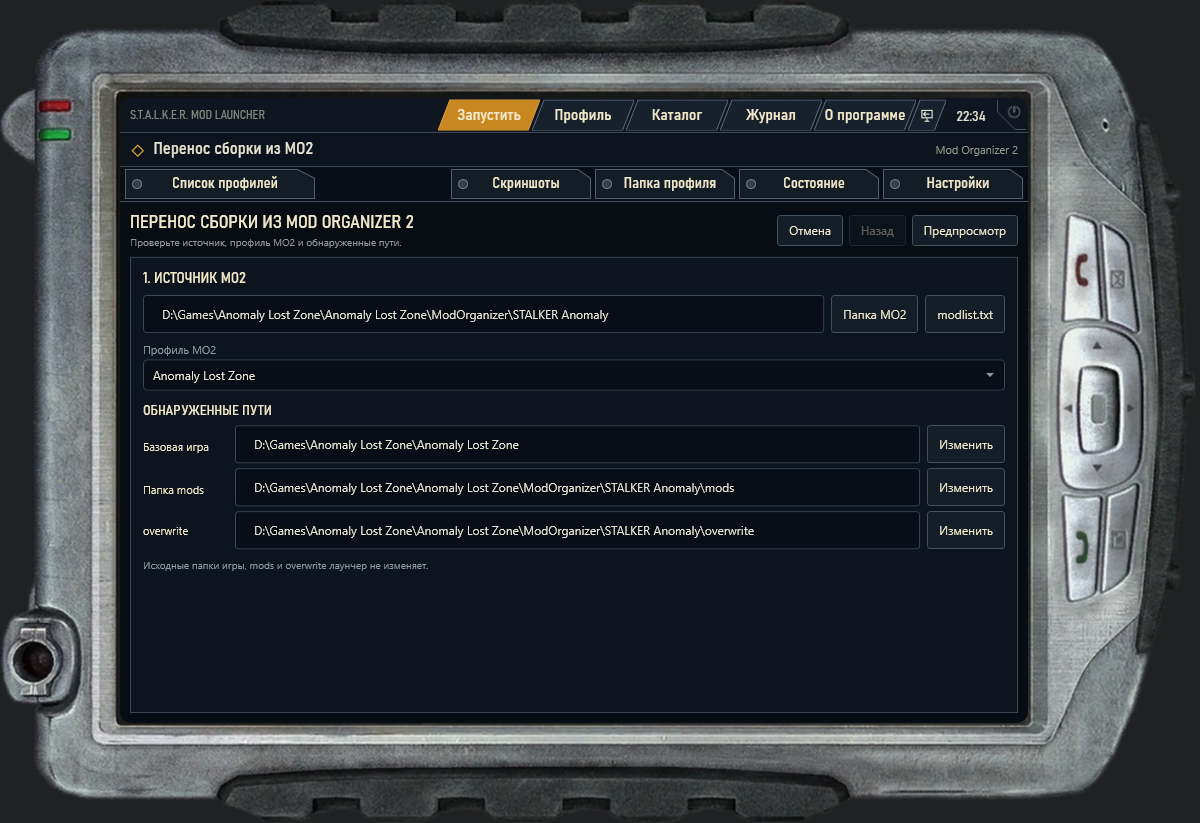The image size is (1200, 823).
Task: Click the S.T.A.L.K.E.R. MOD LAUNCHER title
Action: pyautogui.click(x=197, y=115)
